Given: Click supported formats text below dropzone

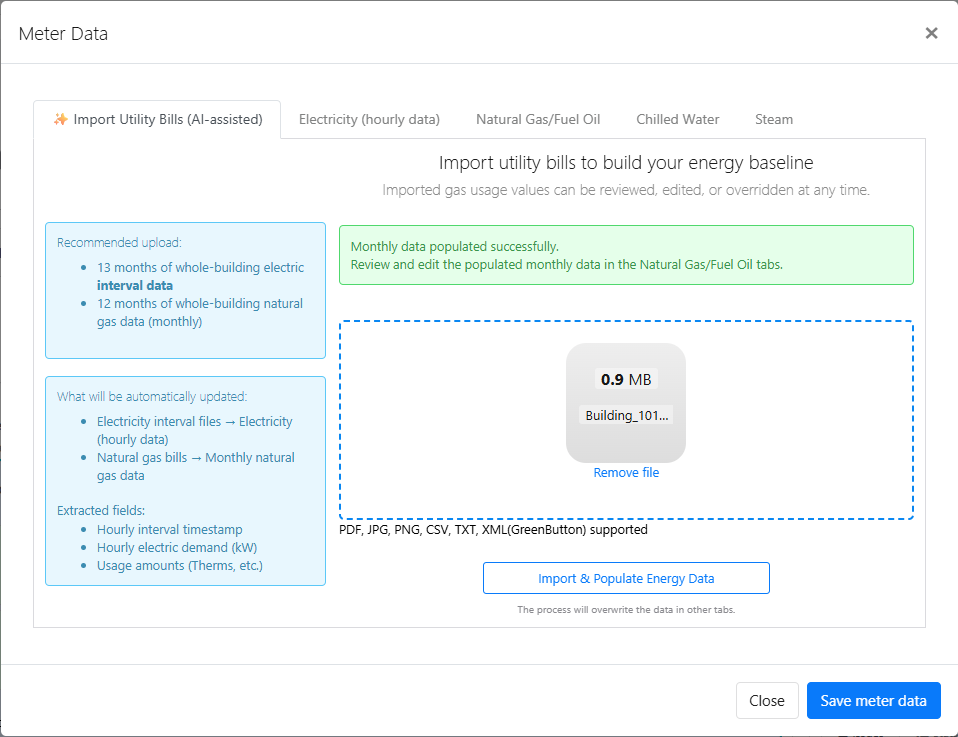Looking at the screenshot, I should (493, 529).
